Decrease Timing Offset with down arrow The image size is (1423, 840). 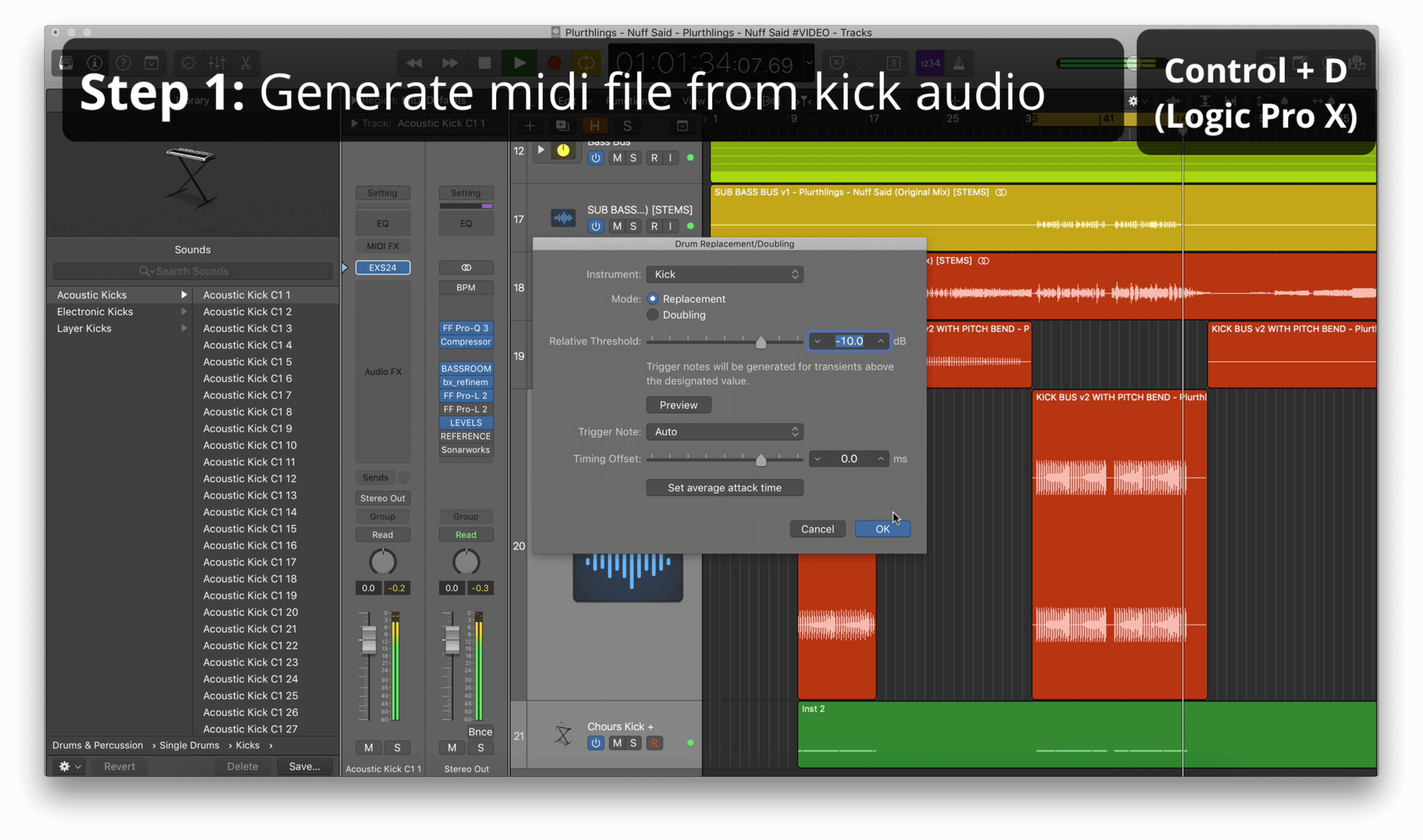tap(818, 459)
